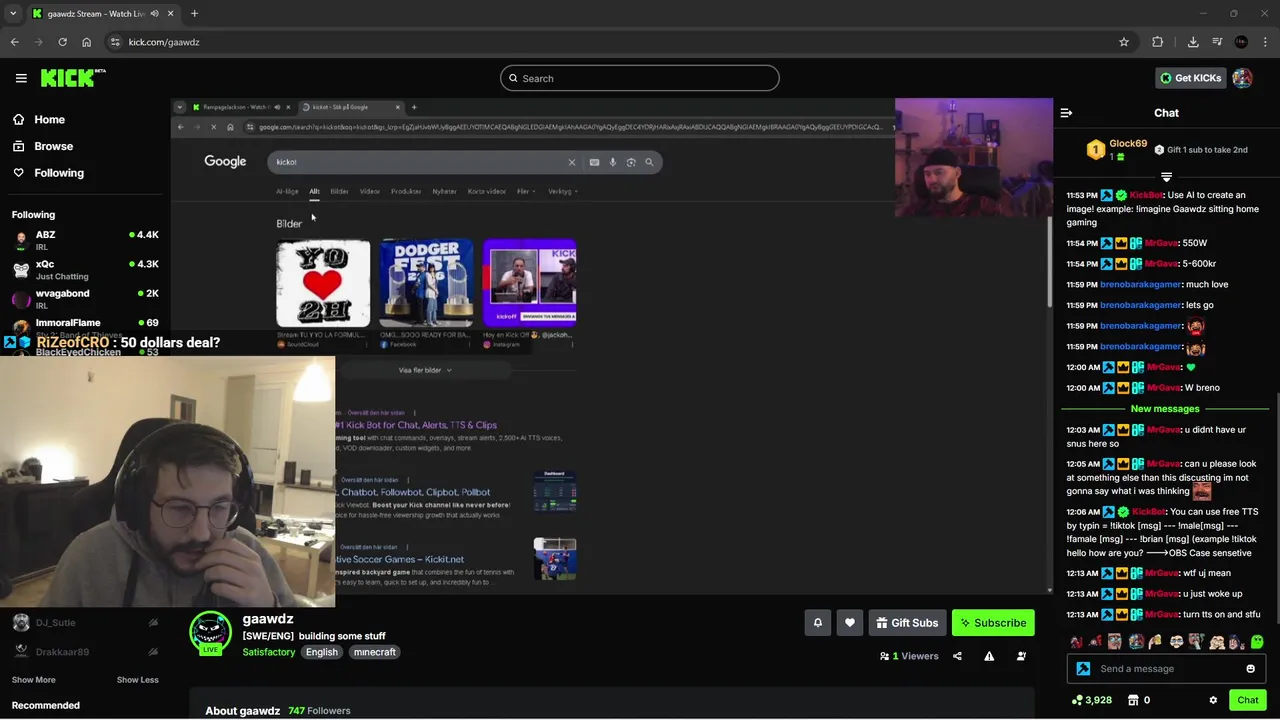The width and height of the screenshot is (1280, 720).
Task: Click the Satisfactory category link
Action: (268, 652)
